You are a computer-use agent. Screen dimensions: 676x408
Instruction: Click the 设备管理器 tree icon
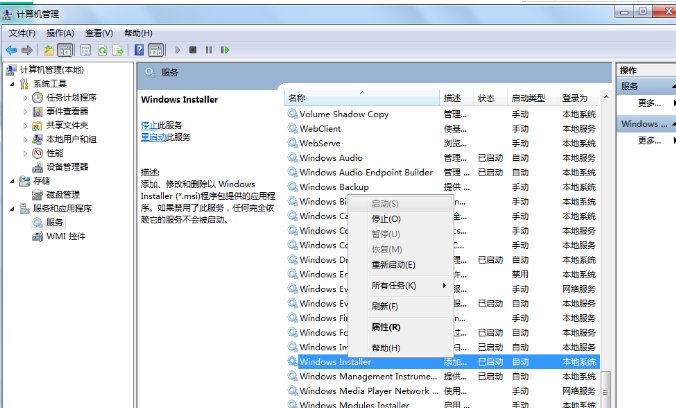click(x=38, y=167)
